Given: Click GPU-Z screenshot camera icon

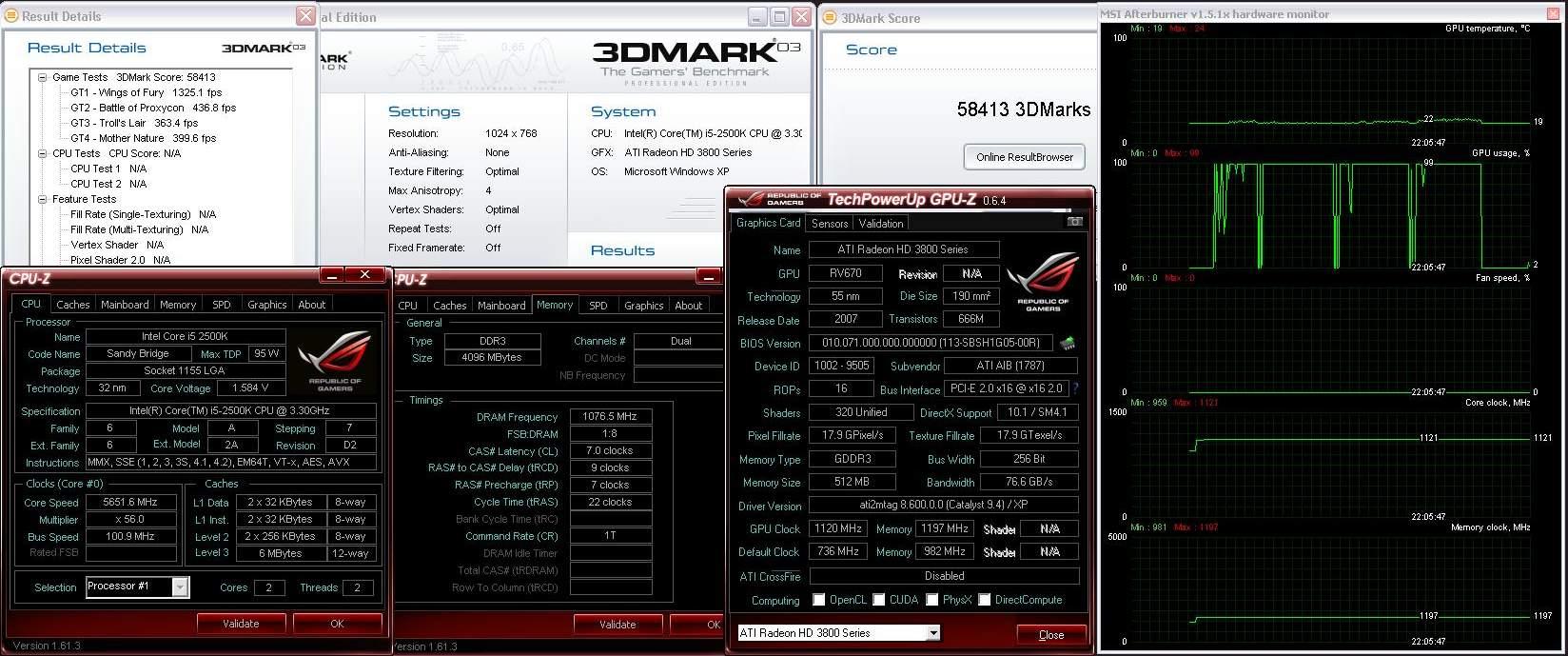Looking at the screenshot, I should (x=1074, y=222).
